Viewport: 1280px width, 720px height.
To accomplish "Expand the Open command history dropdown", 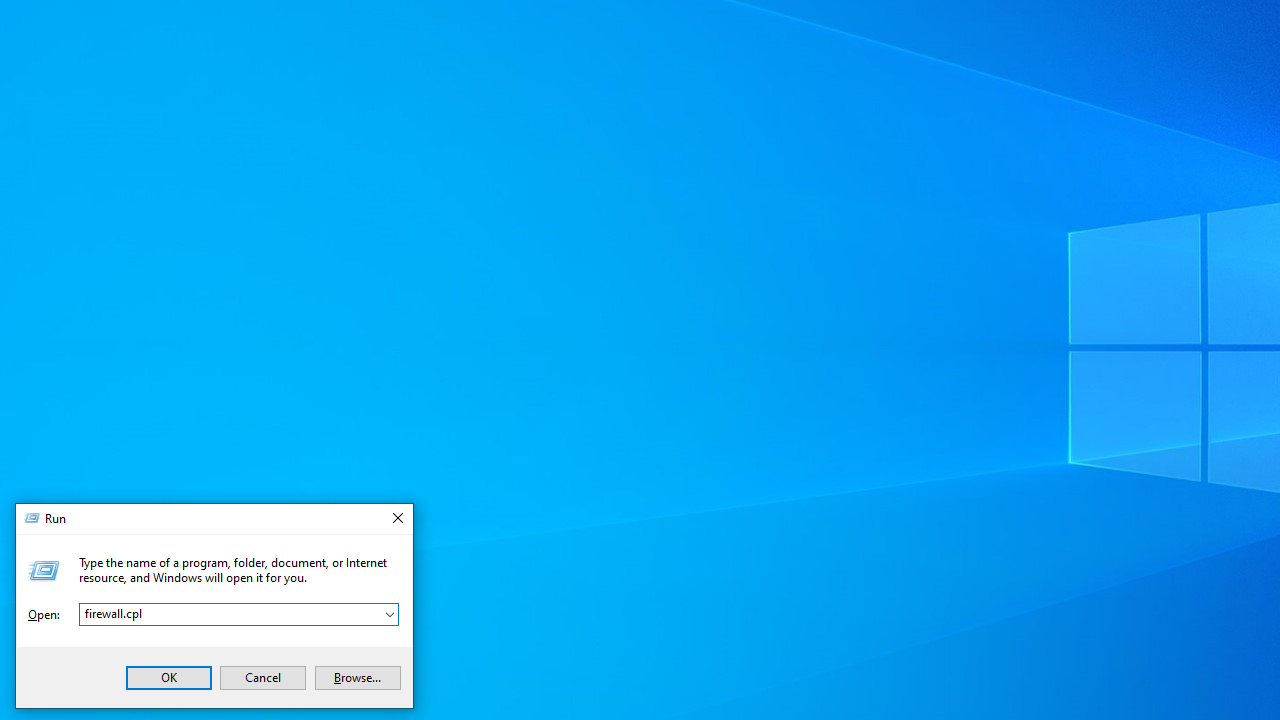I will [390, 614].
